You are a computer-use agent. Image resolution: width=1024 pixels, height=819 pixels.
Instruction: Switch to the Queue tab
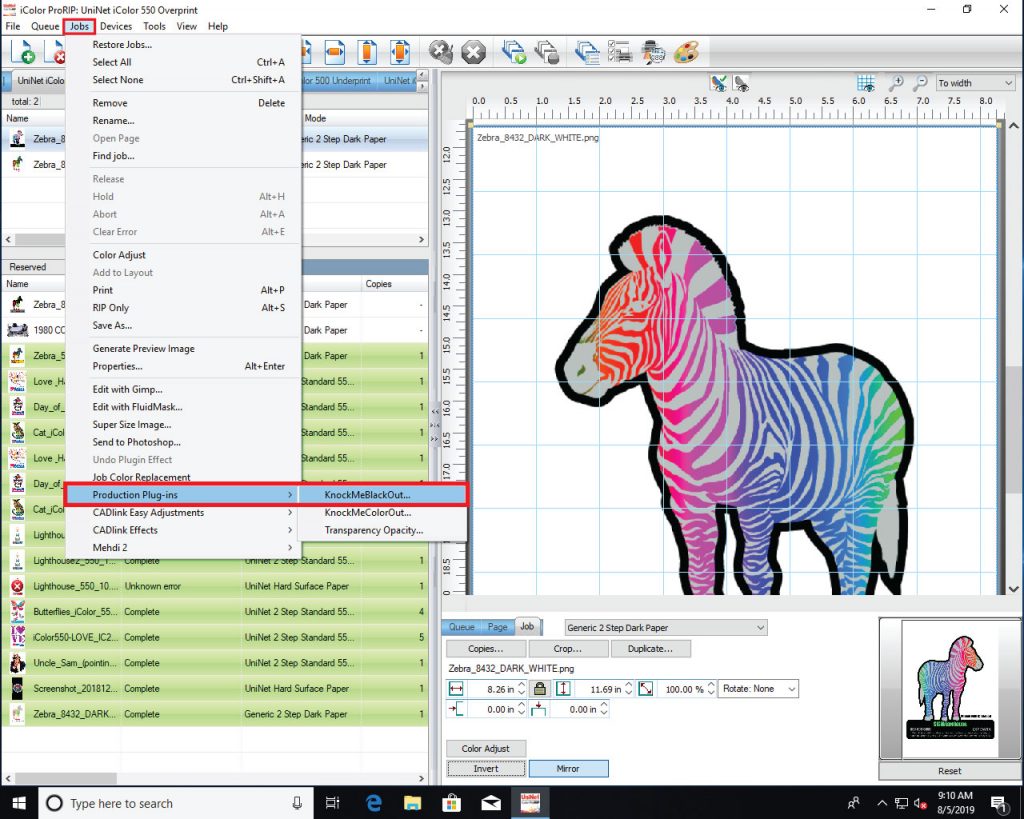tap(462, 627)
